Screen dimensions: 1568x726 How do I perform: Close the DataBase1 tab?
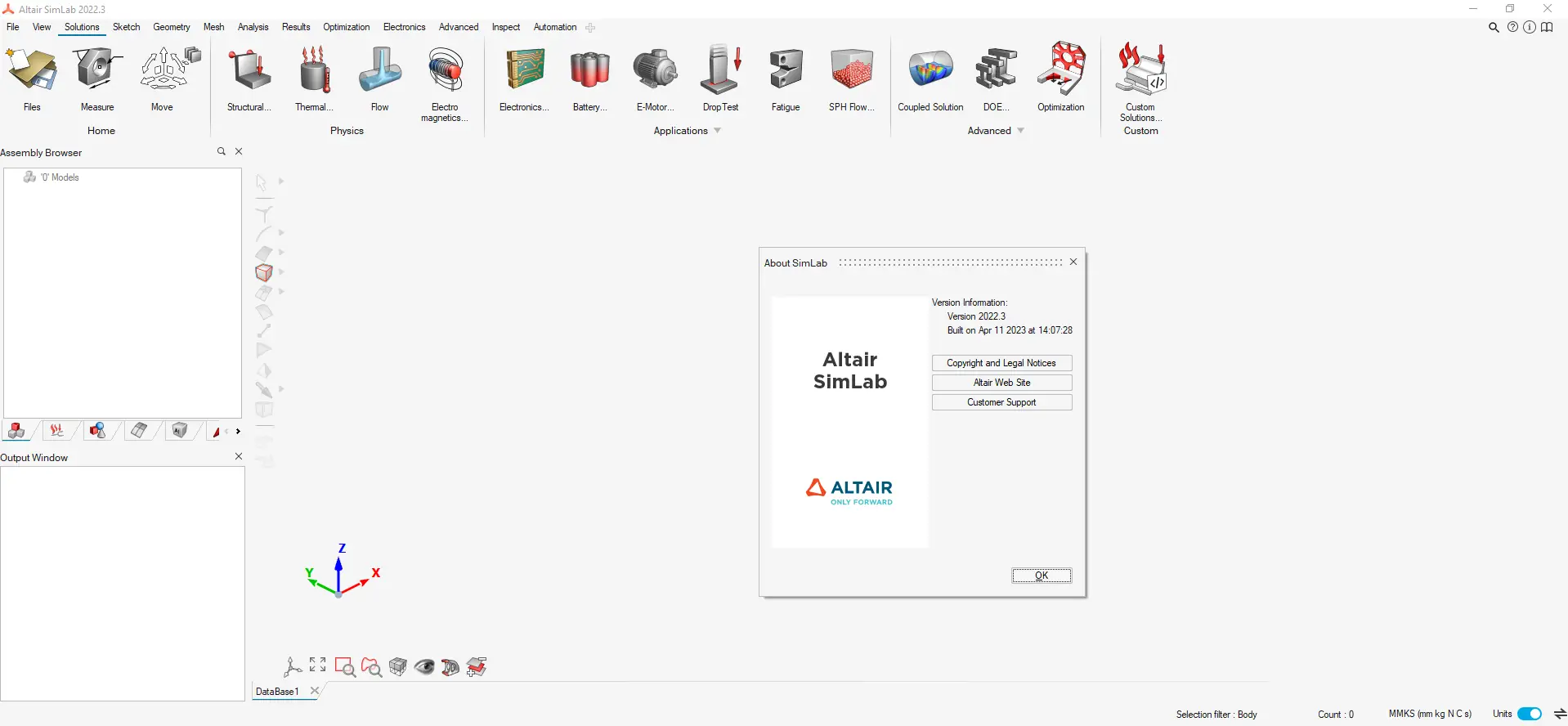point(314,691)
